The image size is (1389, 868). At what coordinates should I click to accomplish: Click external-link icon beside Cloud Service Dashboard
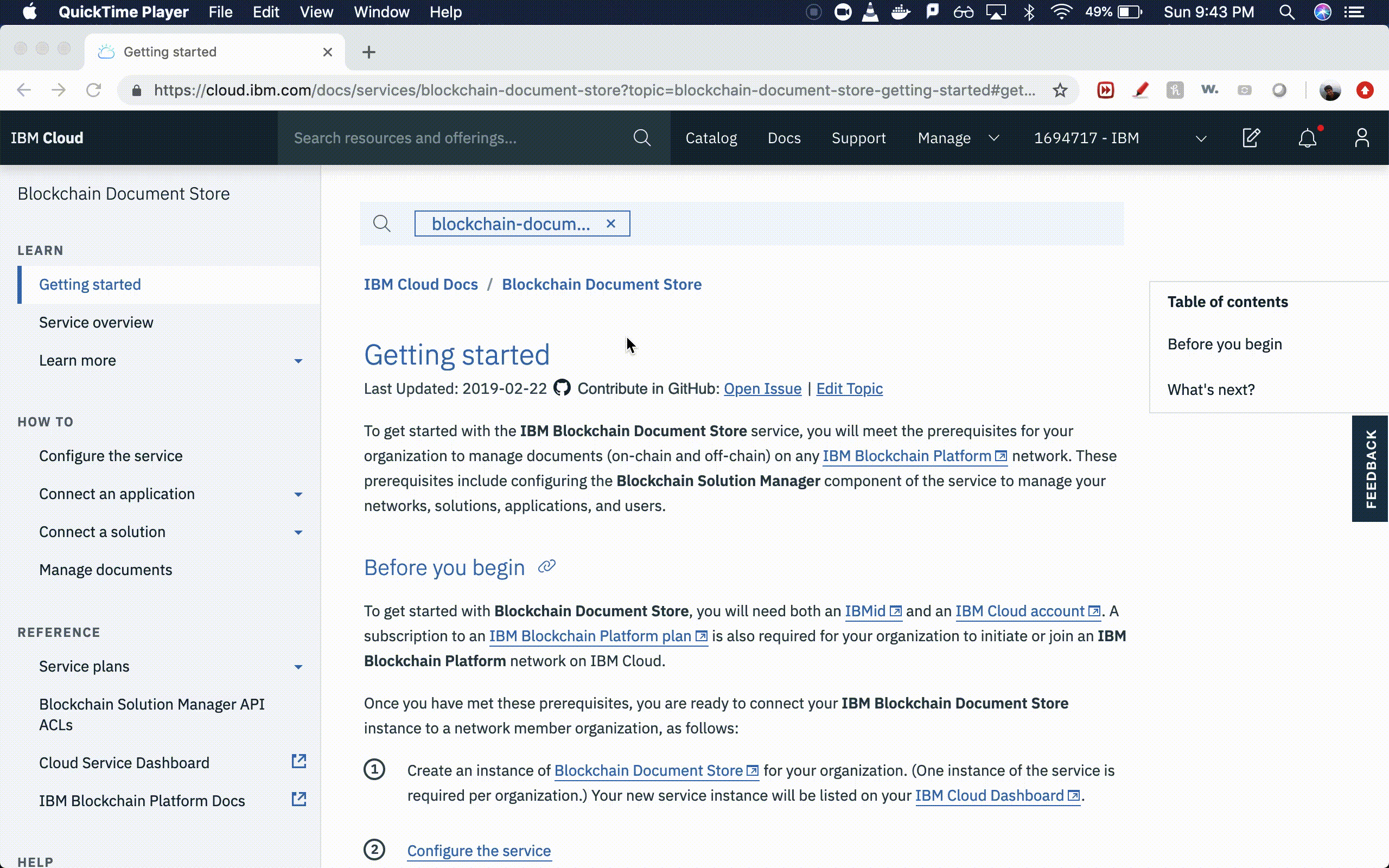click(x=298, y=761)
